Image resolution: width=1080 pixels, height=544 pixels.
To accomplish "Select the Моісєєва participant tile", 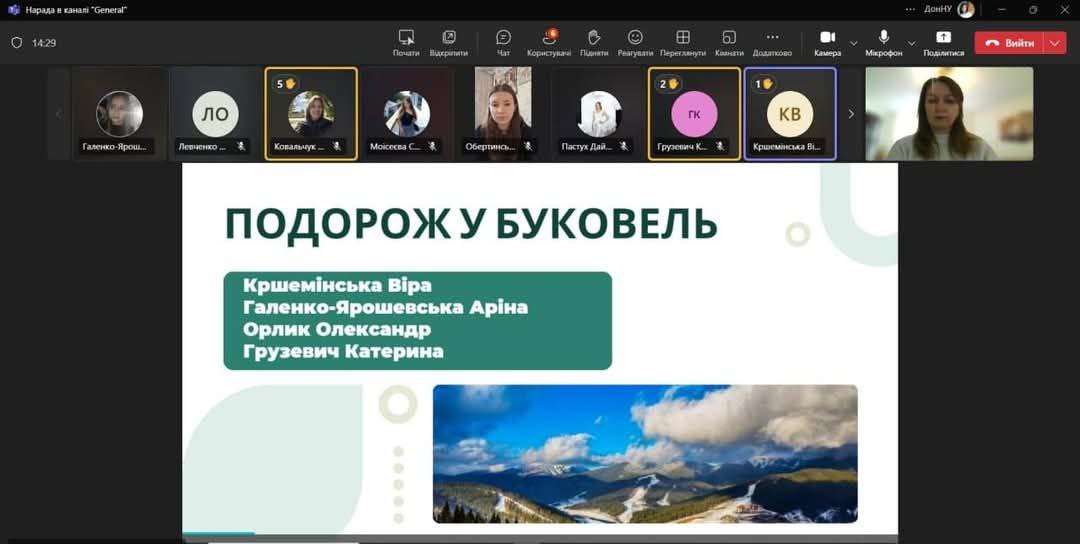I will [x=407, y=114].
